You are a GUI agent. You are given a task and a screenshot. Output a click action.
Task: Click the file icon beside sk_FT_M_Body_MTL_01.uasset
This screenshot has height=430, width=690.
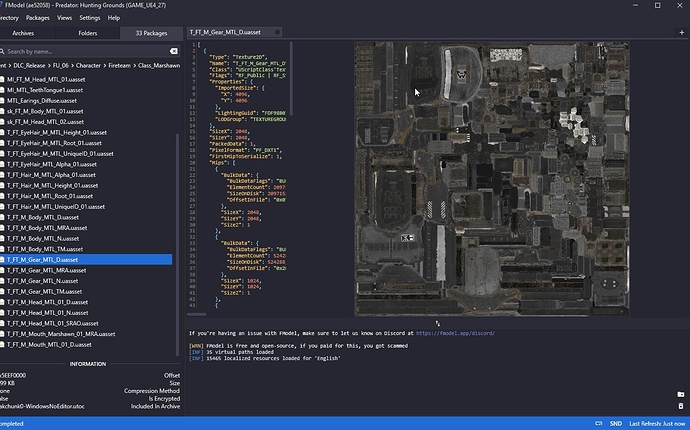2,110
